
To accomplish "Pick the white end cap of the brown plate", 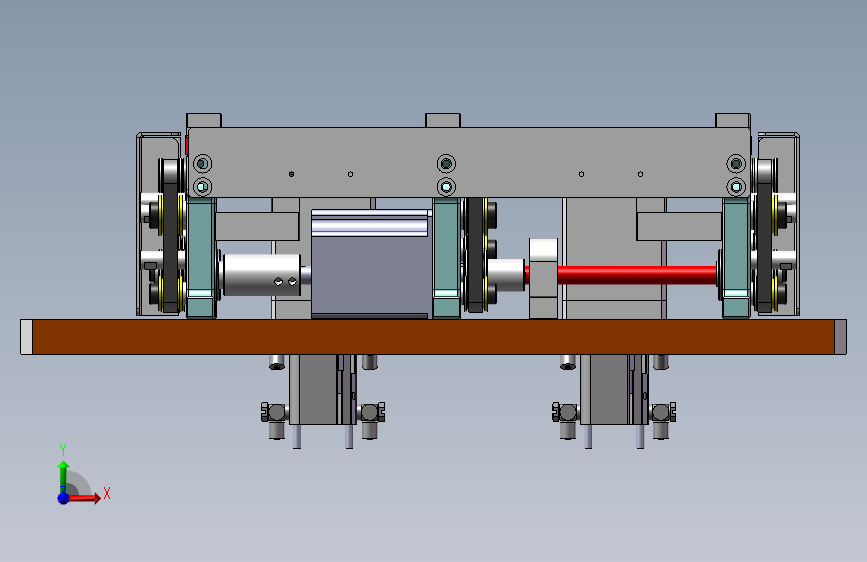I will point(27,337).
